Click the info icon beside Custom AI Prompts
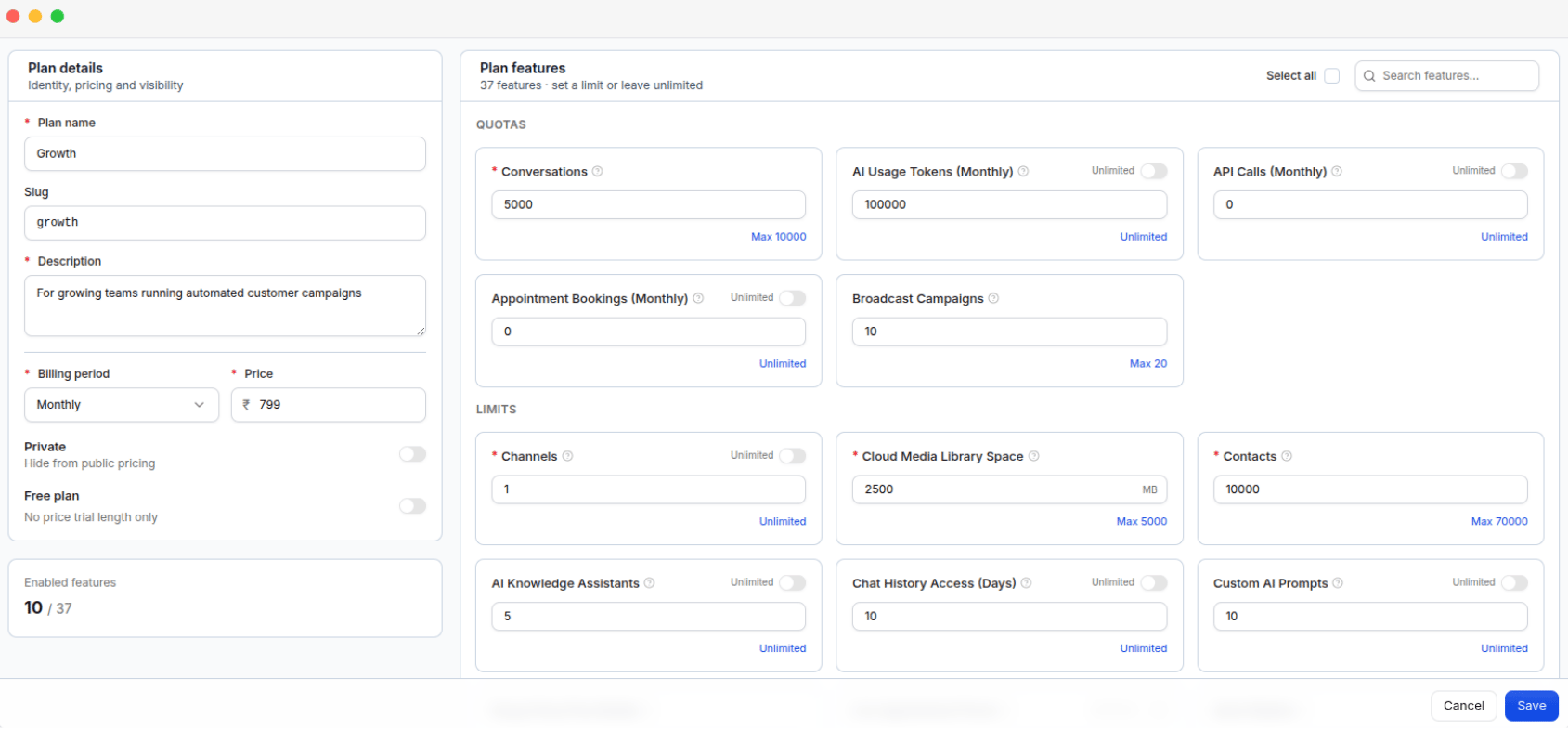 coord(1338,583)
